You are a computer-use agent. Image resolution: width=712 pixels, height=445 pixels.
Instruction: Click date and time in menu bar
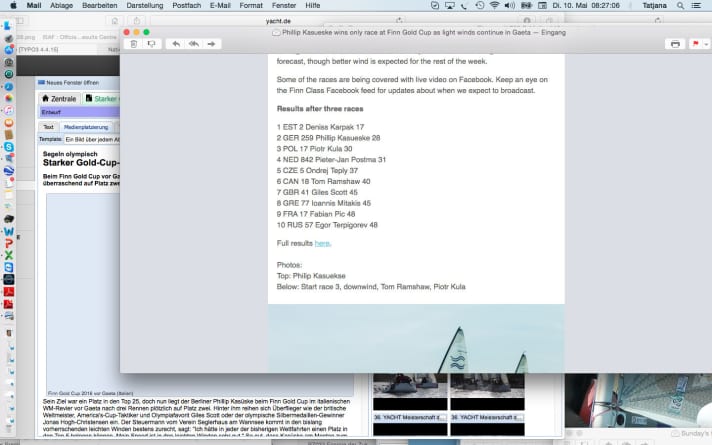click(x=586, y=5)
